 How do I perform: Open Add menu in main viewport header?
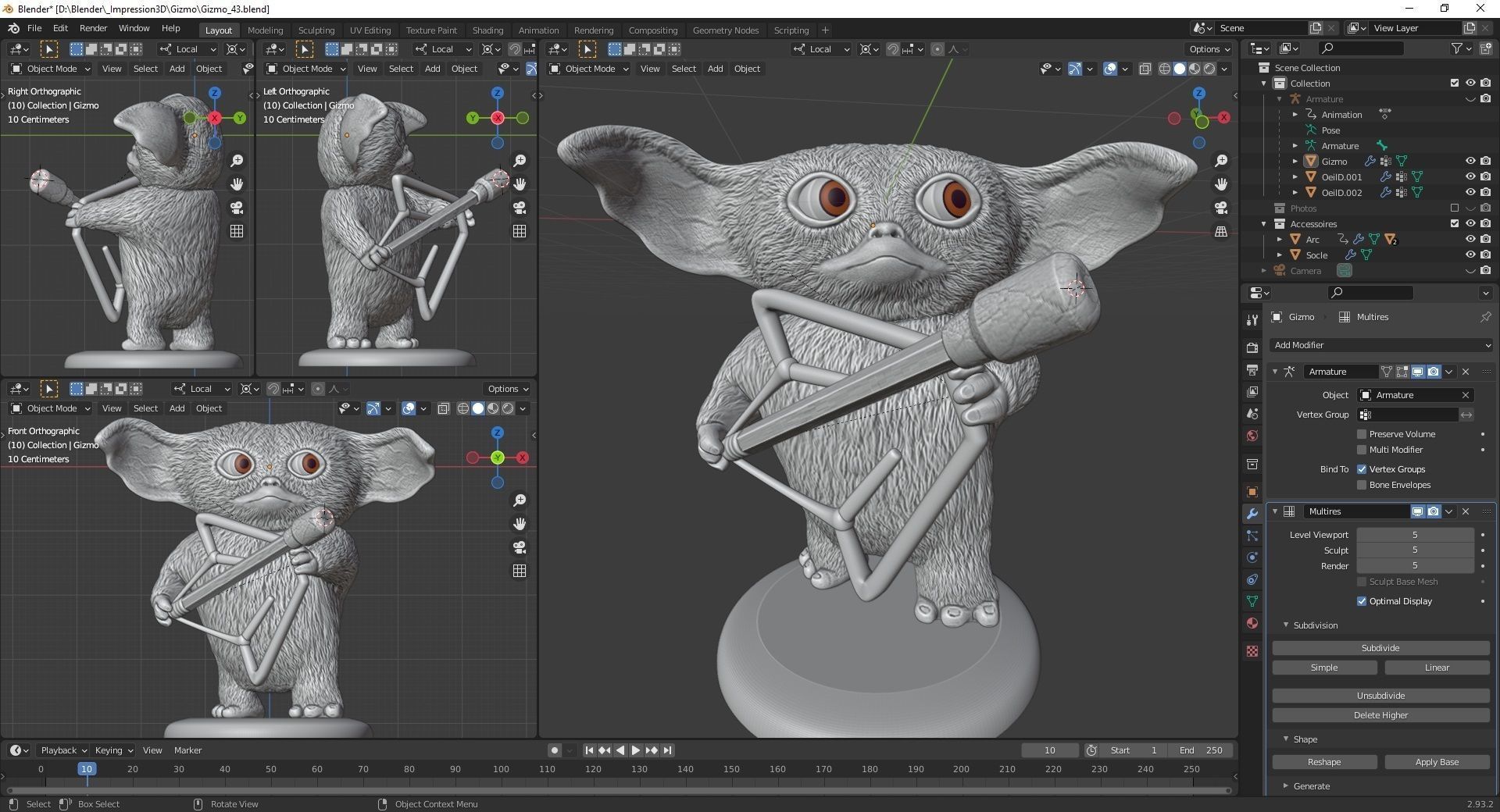tap(715, 69)
